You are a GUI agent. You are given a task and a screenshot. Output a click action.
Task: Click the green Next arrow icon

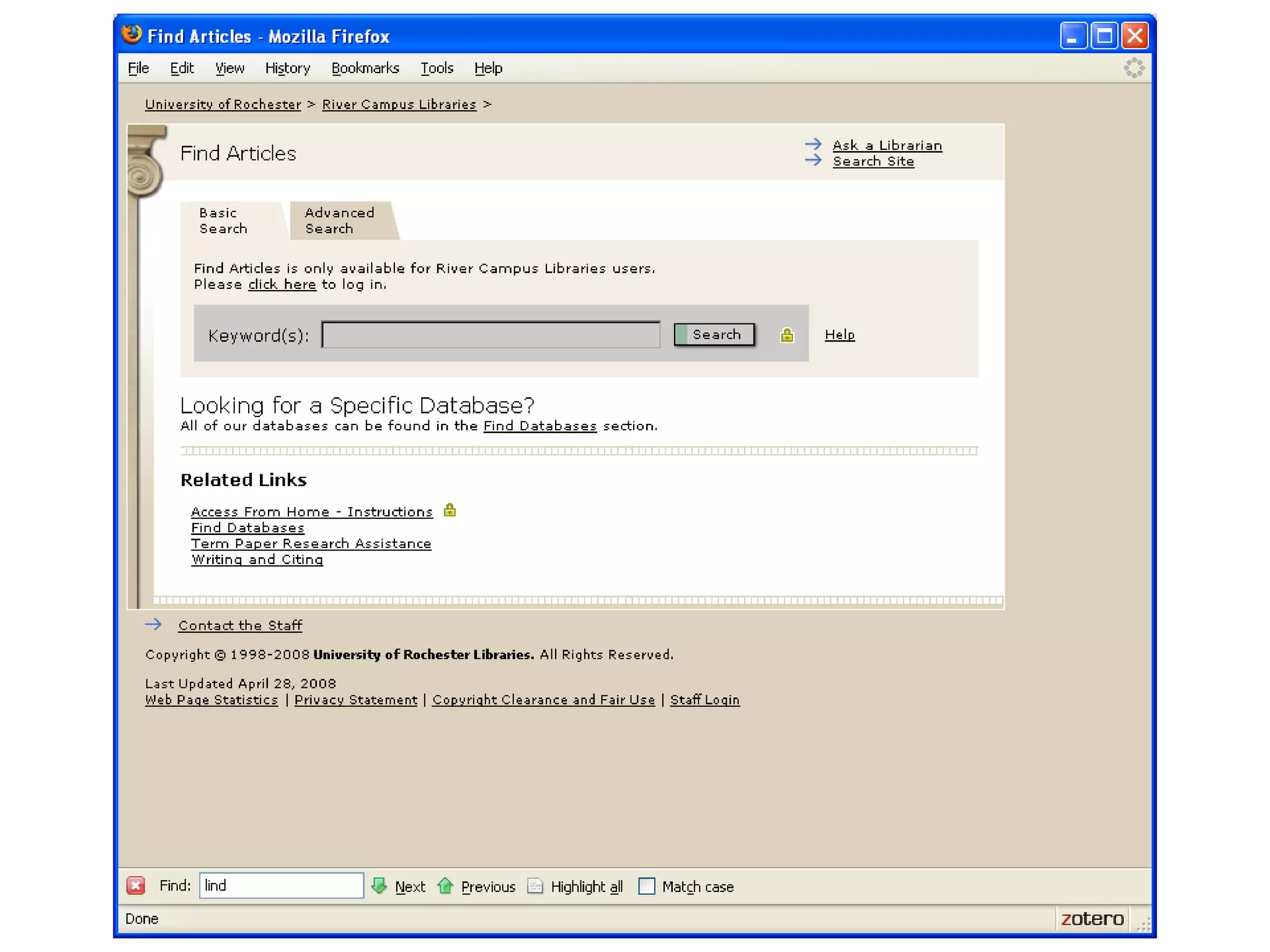pyautogui.click(x=379, y=886)
